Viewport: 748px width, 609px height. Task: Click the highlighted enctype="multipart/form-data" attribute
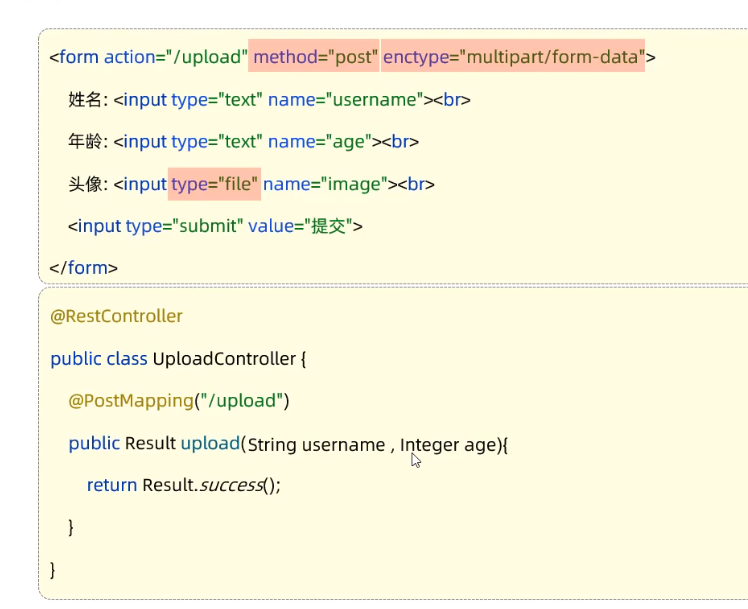(x=513, y=57)
